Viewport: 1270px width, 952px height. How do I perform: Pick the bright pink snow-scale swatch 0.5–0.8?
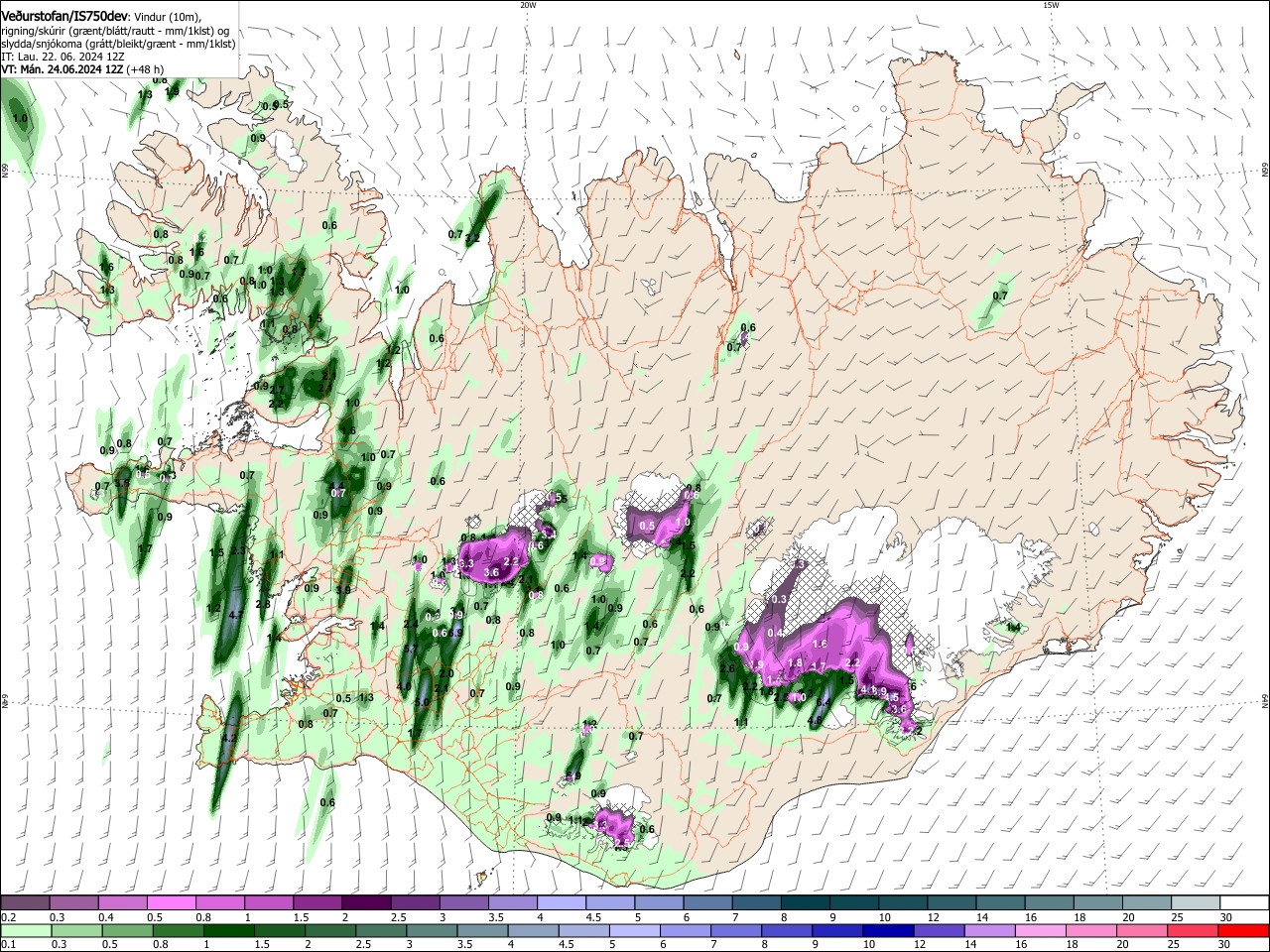(x=172, y=902)
